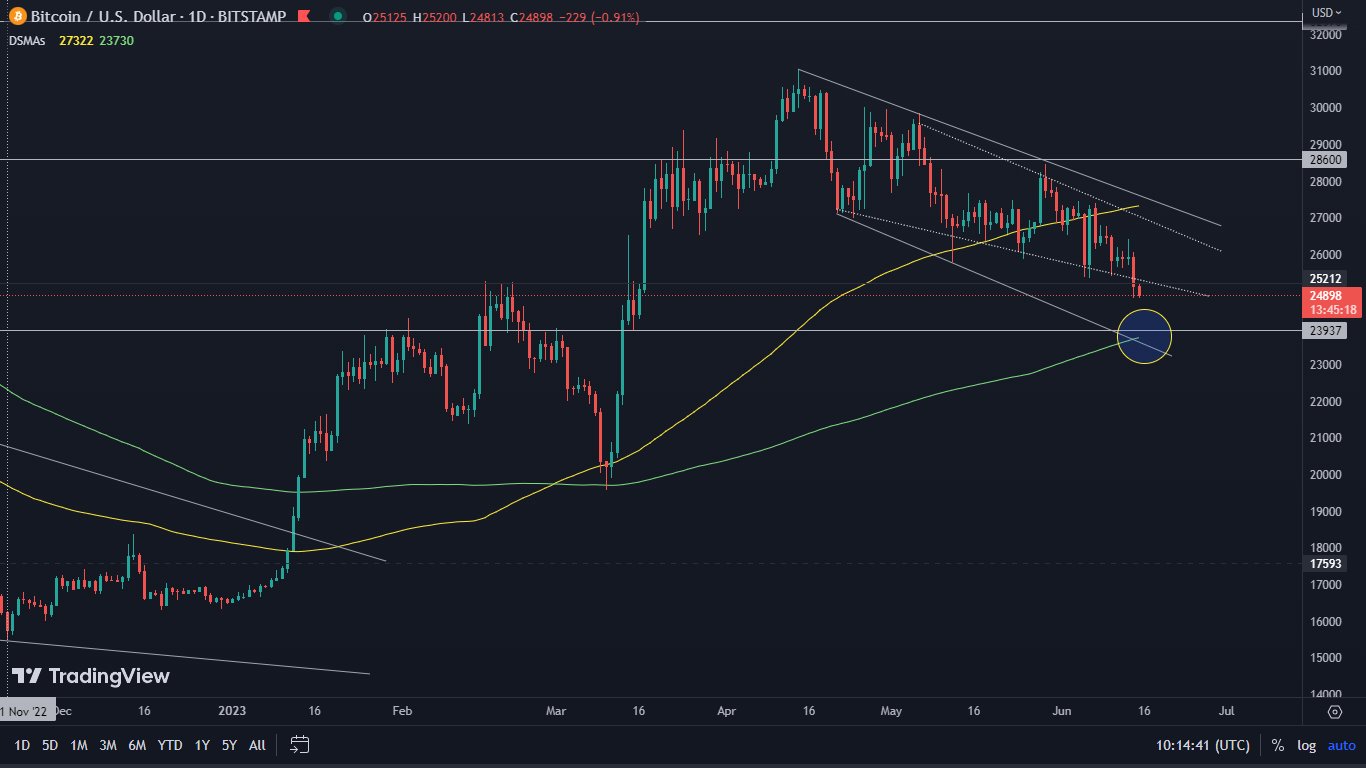The width and height of the screenshot is (1366, 768).
Task: Select the 1Y time range
Action: [x=202, y=745]
